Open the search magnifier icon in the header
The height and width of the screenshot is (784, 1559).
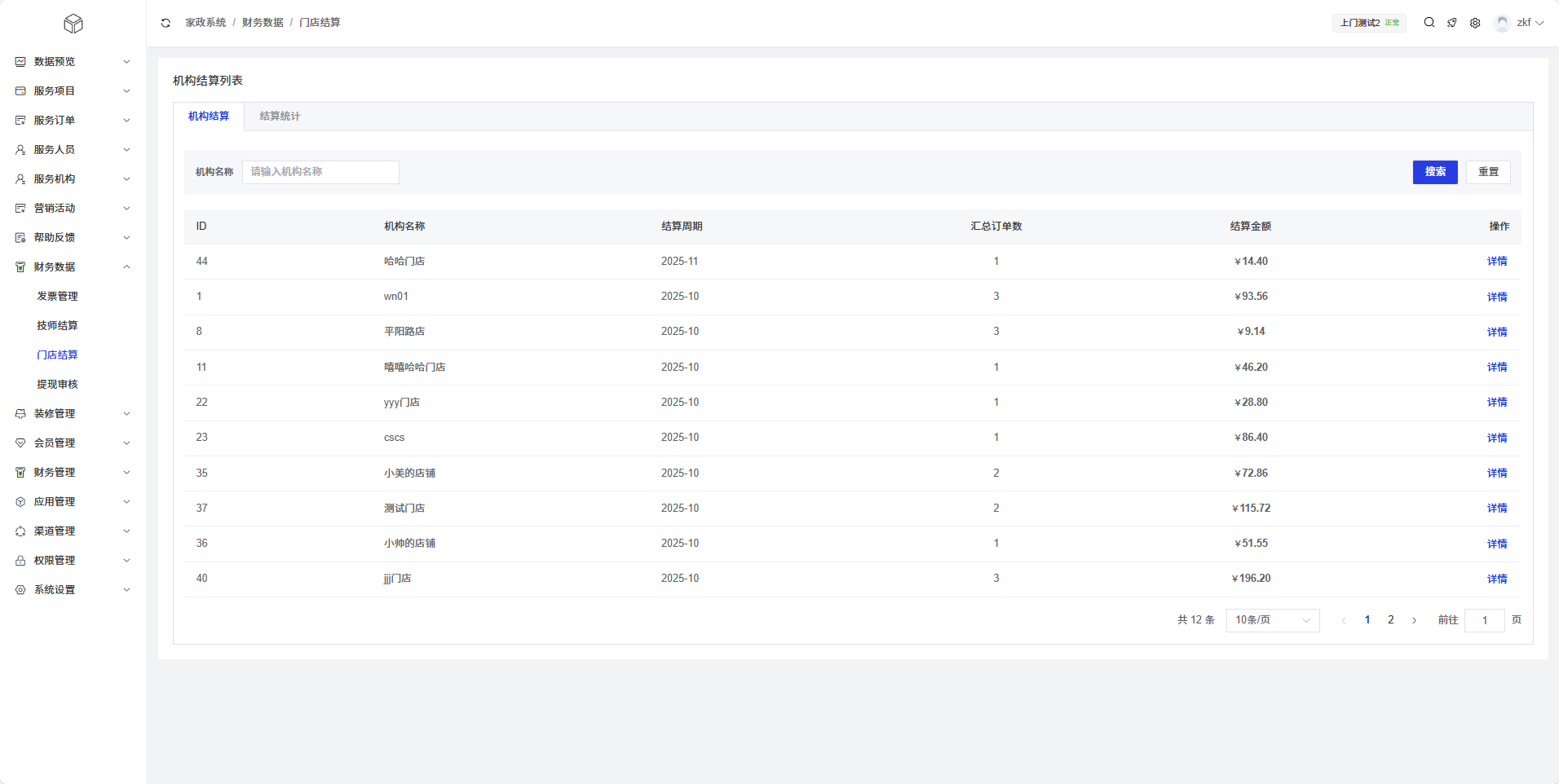point(1429,23)
